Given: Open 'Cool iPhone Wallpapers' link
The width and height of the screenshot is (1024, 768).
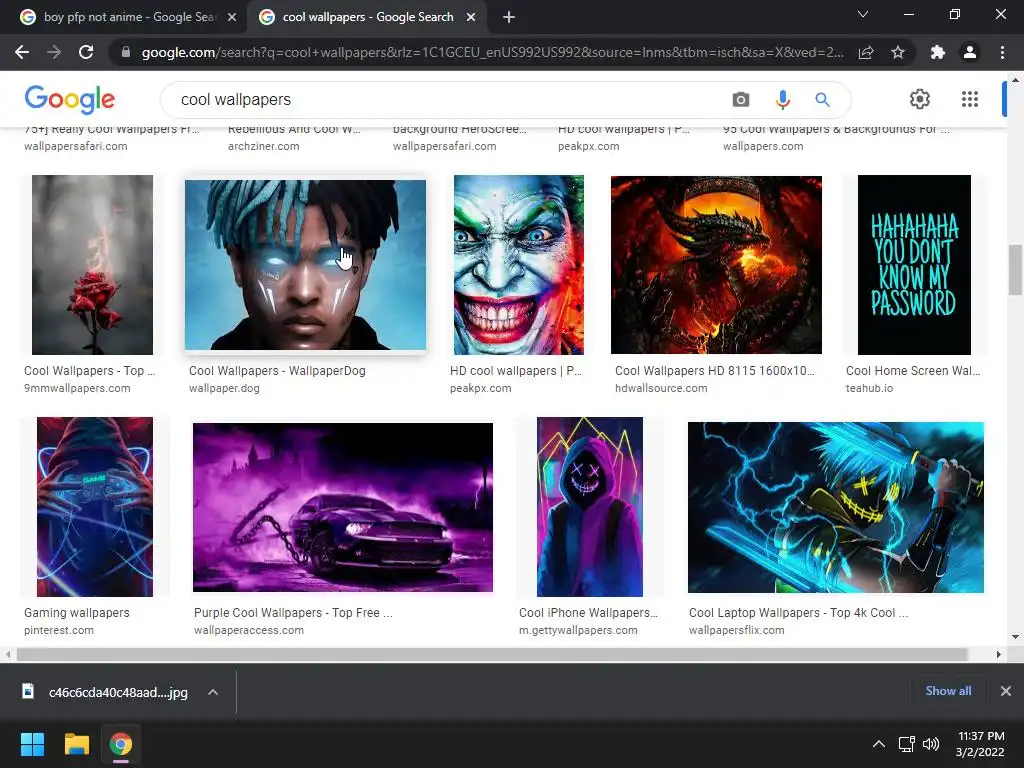Looking at the screenshot, I should pos(588,613).
